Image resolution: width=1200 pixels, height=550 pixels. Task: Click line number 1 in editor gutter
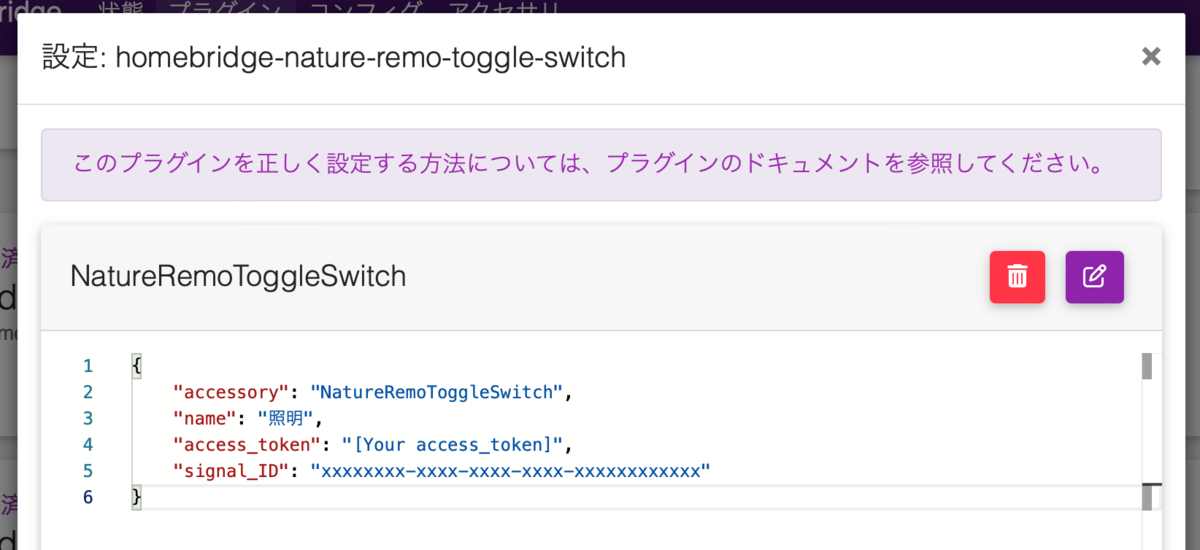click(88, 366)
